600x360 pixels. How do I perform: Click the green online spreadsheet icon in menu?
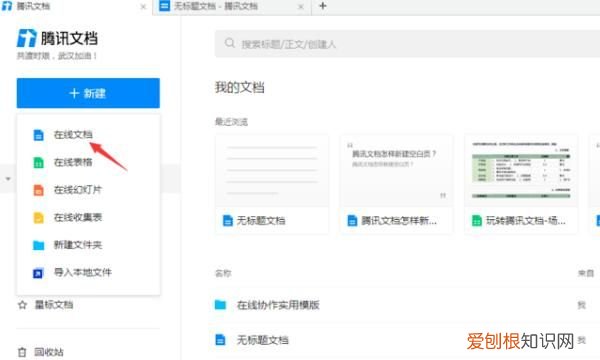(x=38, y=163)
